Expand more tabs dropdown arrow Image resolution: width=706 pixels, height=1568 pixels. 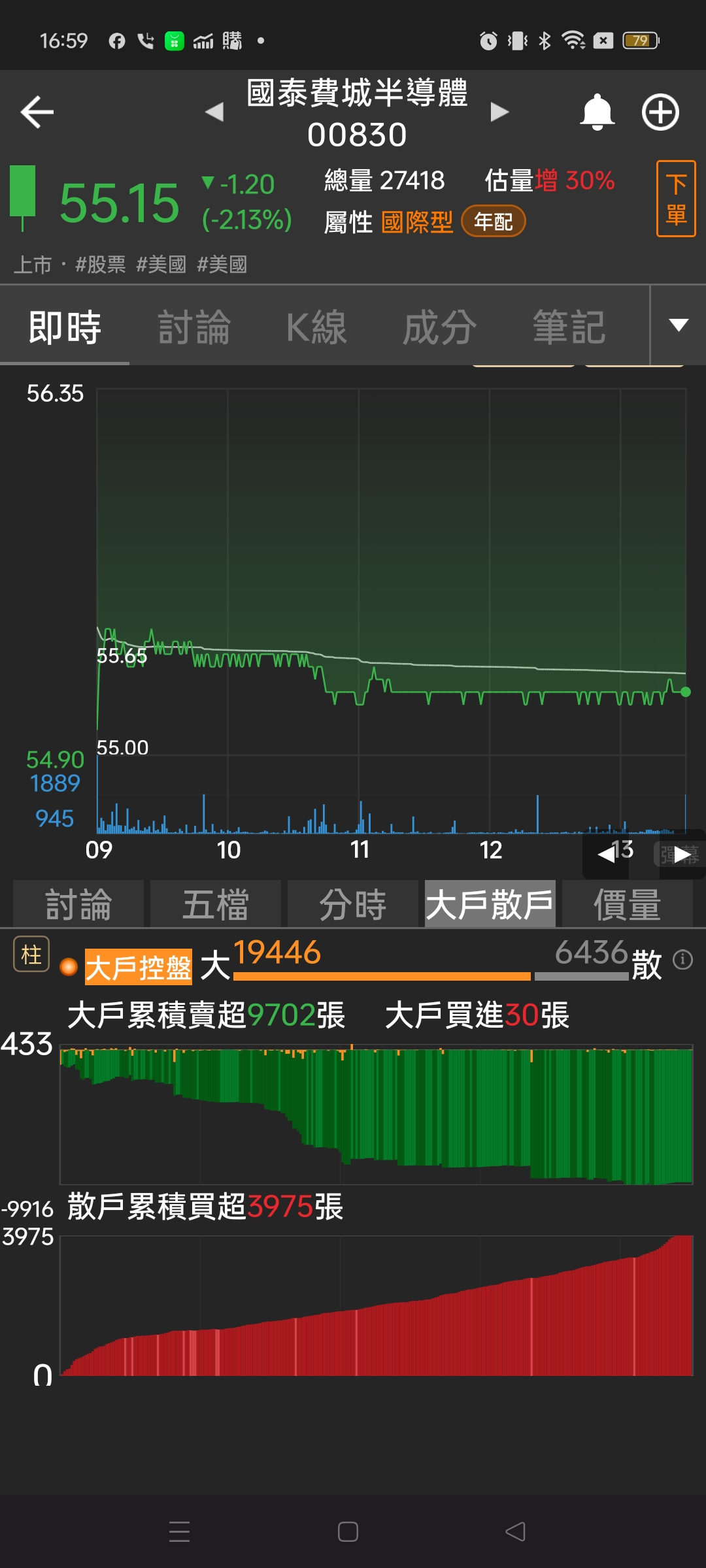point(679,325)
